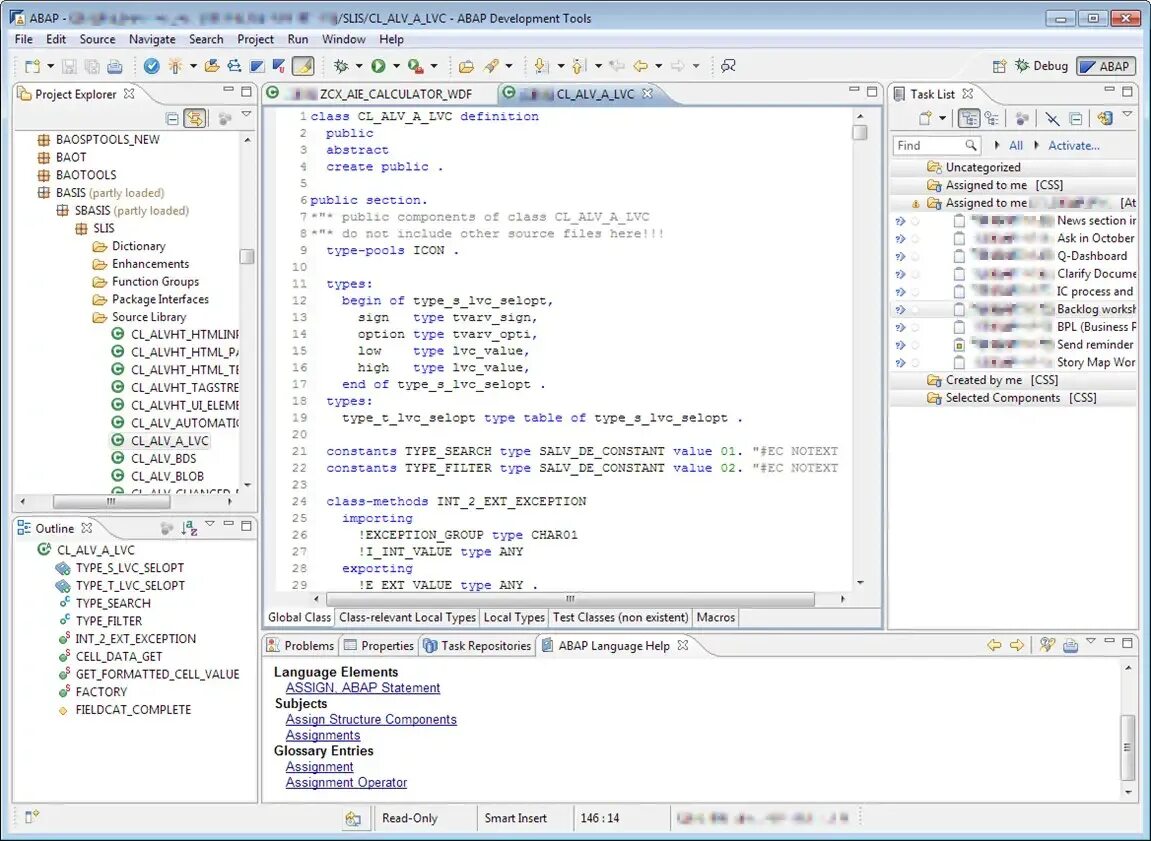This screenshot has width=1151, height=841.
Task: Open the Task Repositories view tab
Action: click(477, 646)
